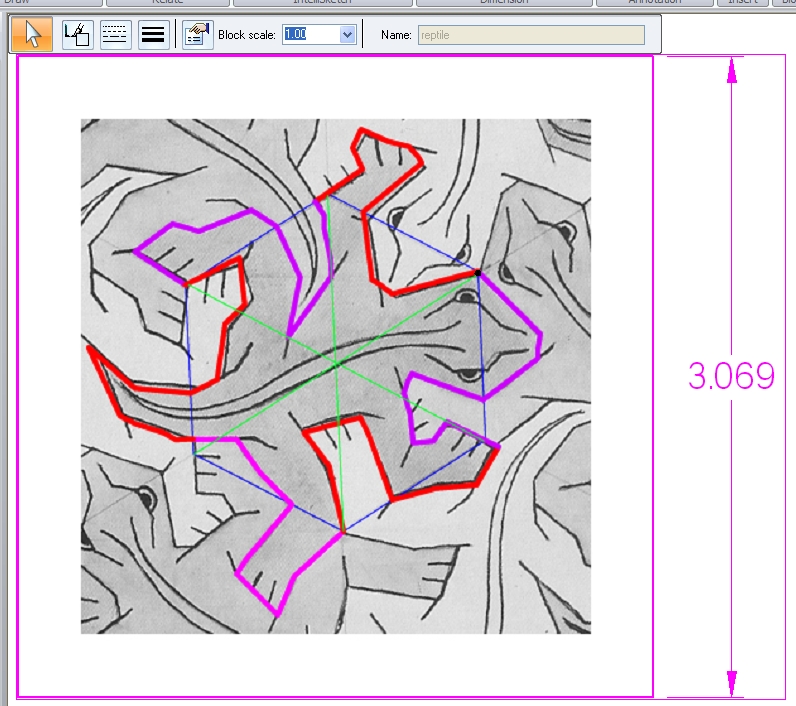Viewport: 796px width, 706px height.
Task: Click the Block scale label
Action: (247, 35)
